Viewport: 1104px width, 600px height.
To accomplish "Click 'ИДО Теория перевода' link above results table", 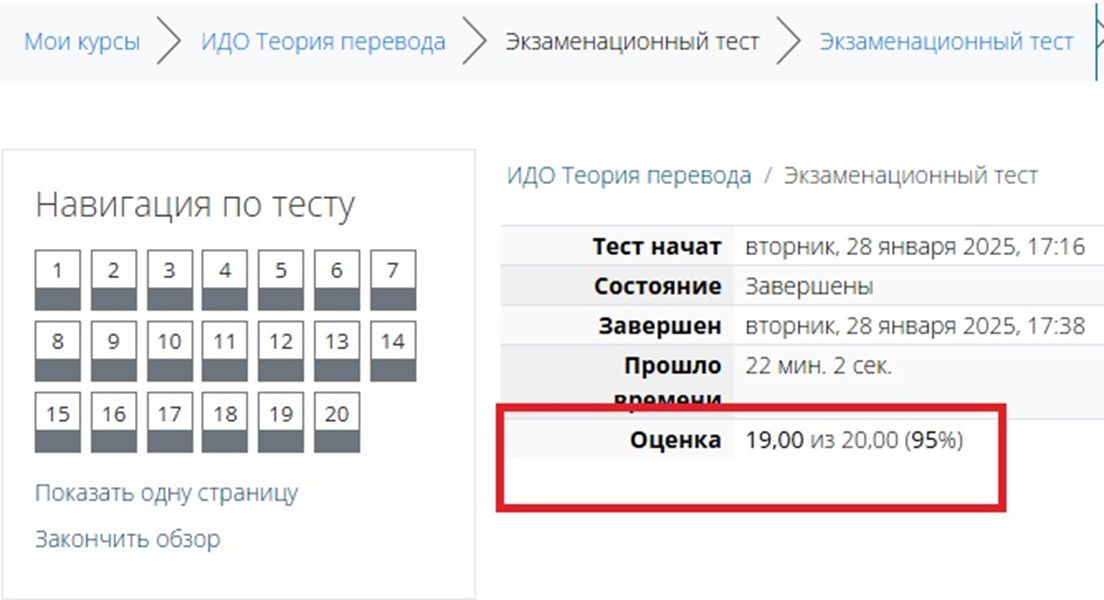I will [x=629, y=175].
